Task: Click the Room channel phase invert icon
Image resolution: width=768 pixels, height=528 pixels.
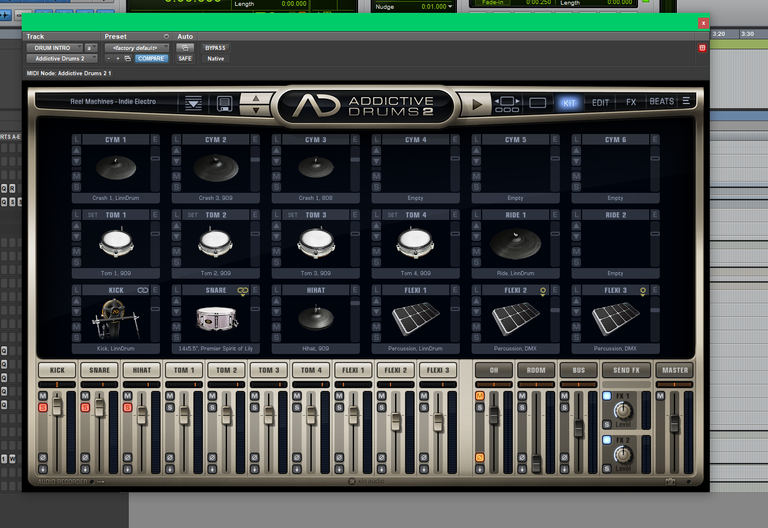Action: 522,457
